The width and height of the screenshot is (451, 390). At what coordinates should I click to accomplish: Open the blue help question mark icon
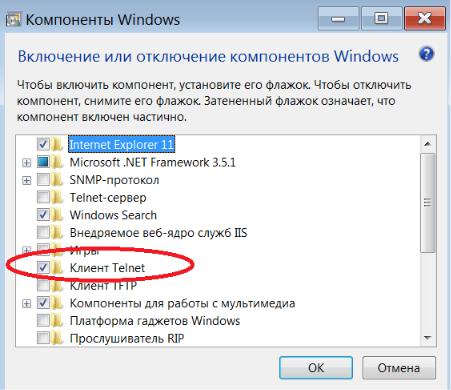426,54
